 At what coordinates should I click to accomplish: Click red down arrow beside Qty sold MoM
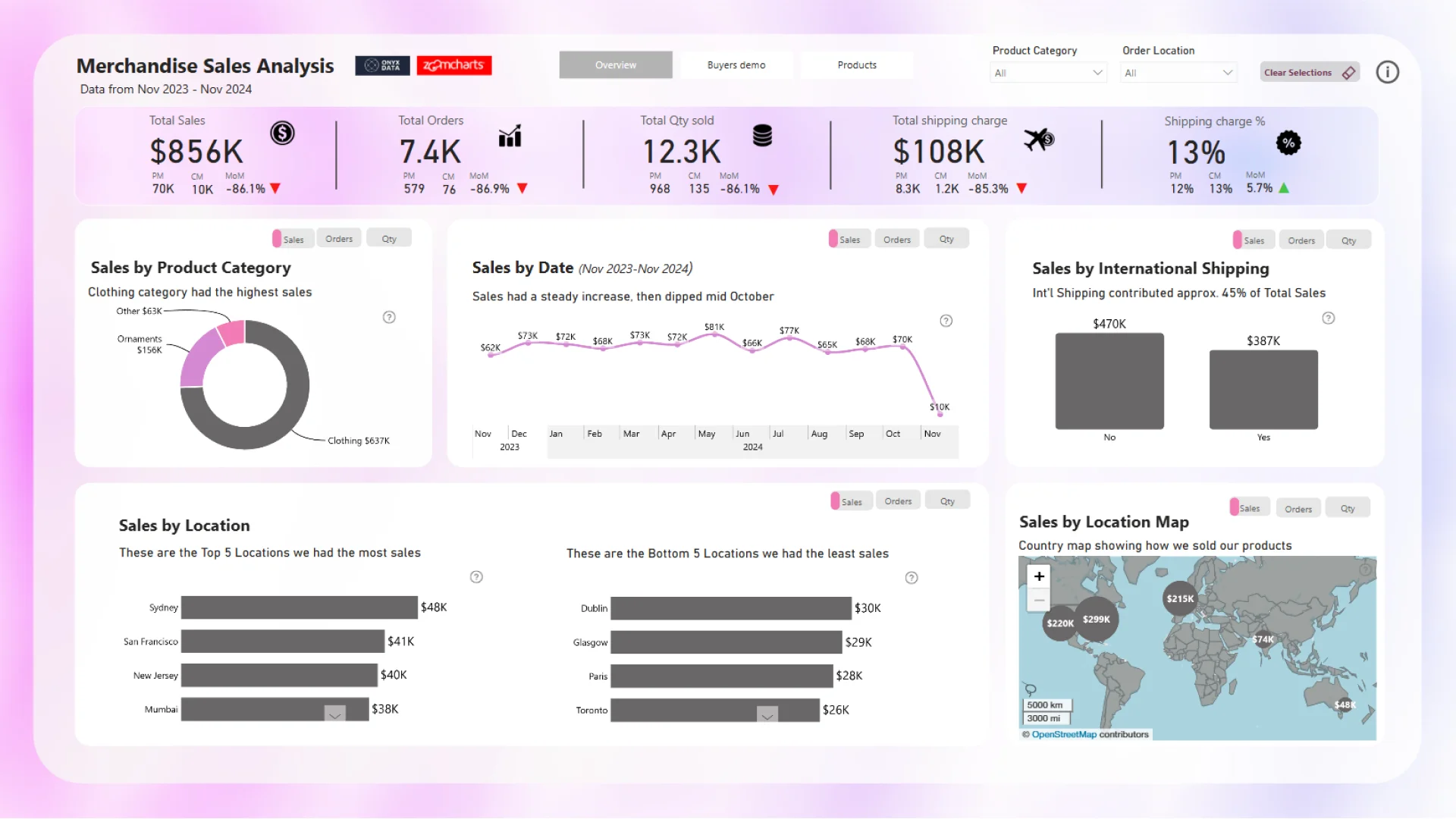[773, 190]
